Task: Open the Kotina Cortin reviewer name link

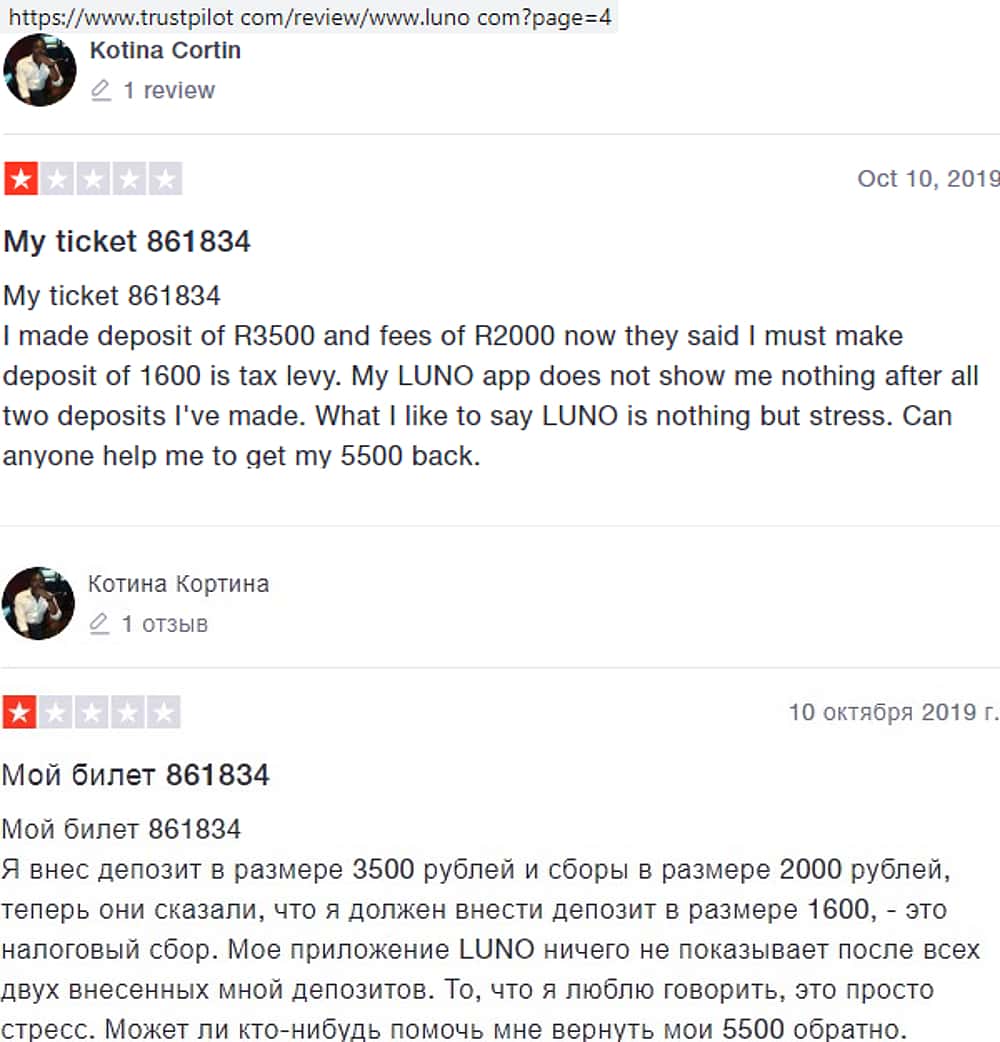Action: [x=165, y=50]
